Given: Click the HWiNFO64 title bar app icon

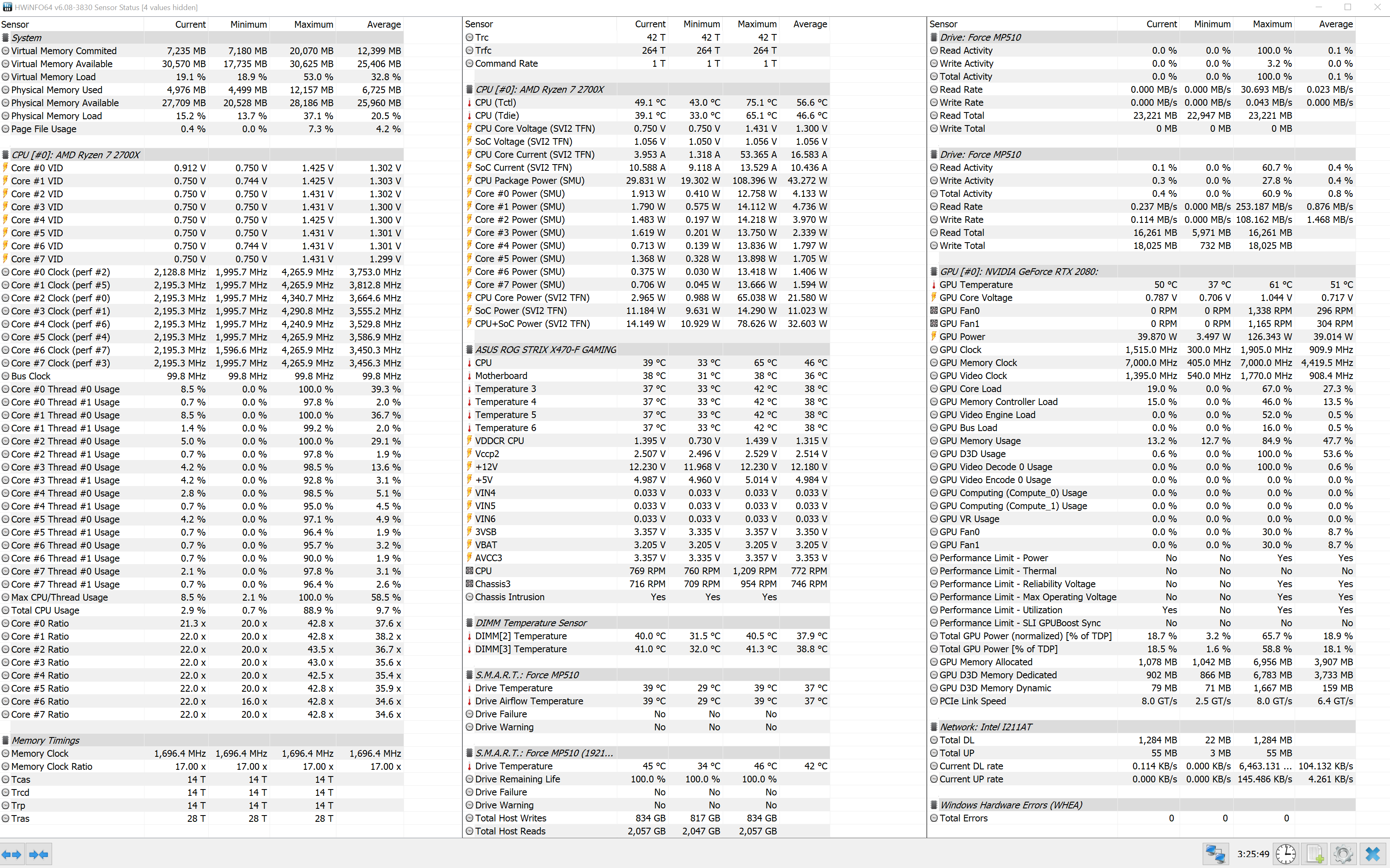Looking at the screenshot, I should tap(7, 7).
